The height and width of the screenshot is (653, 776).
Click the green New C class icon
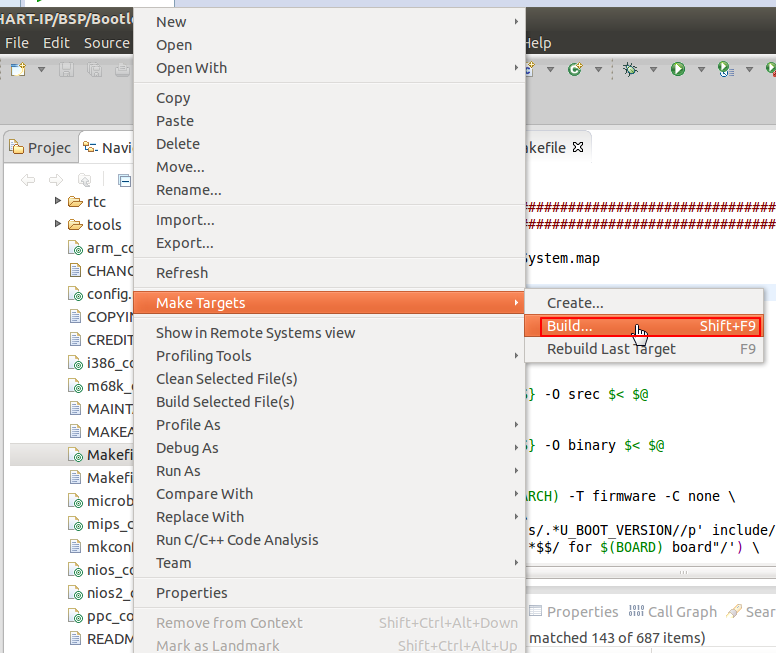point(575,69)
